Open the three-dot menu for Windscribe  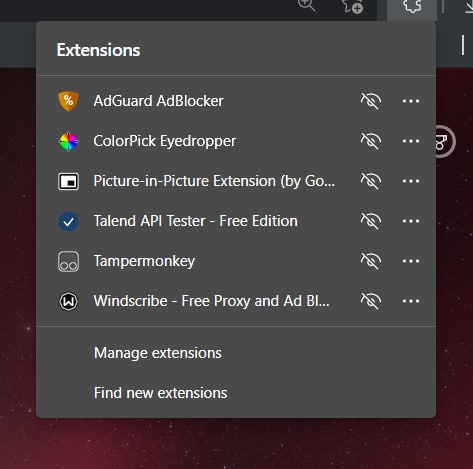411,301
